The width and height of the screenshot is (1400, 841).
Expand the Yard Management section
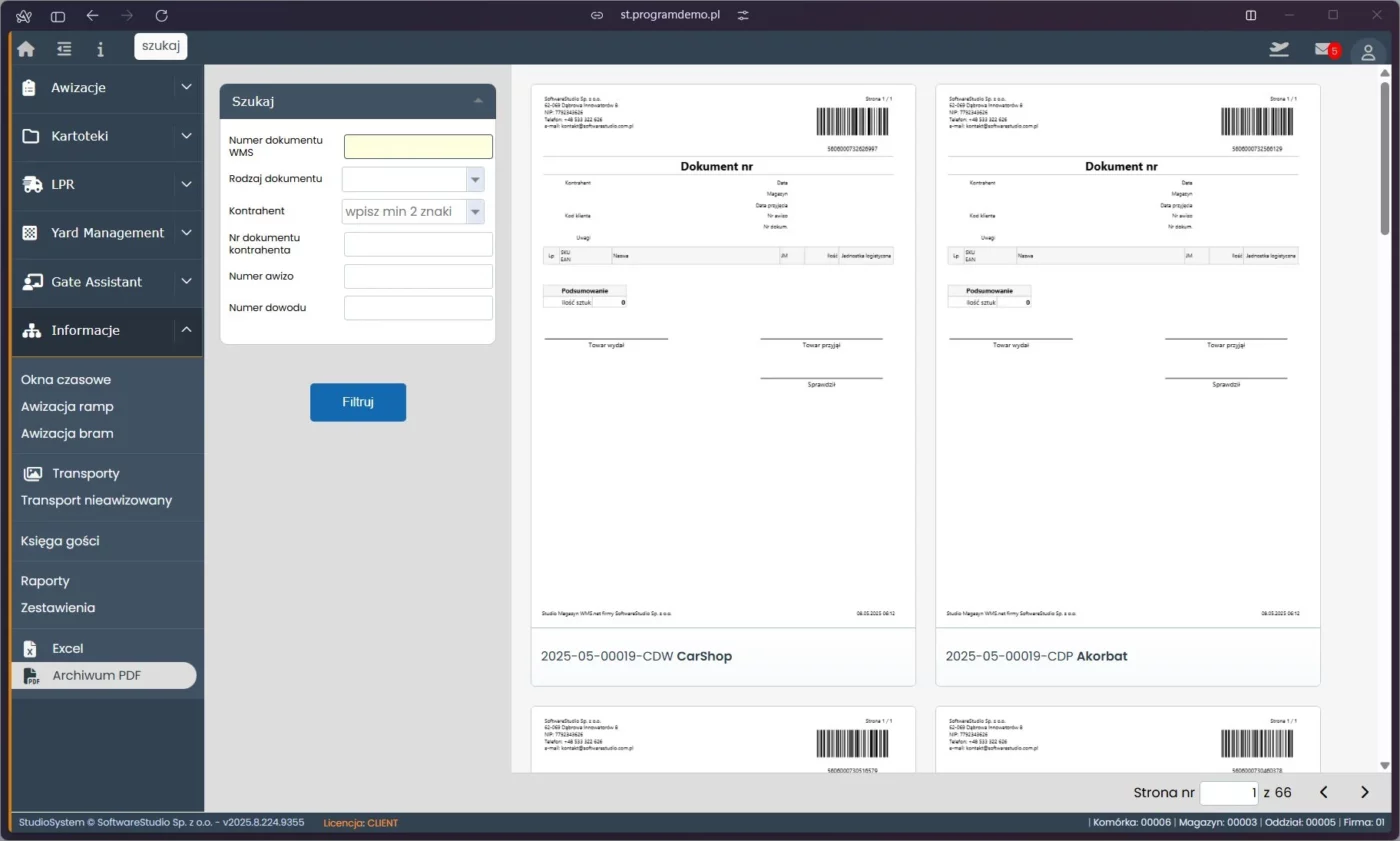186,232
